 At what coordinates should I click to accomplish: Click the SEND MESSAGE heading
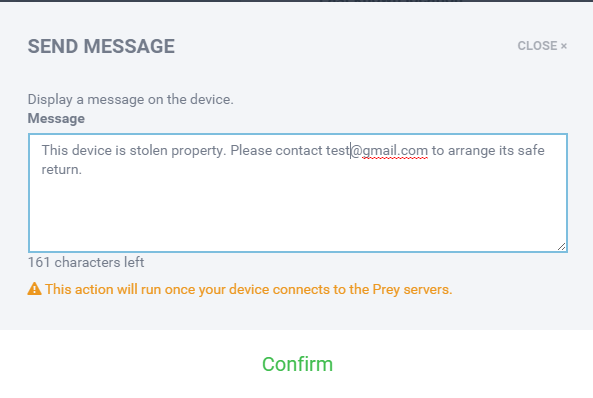tap(101, 47)
